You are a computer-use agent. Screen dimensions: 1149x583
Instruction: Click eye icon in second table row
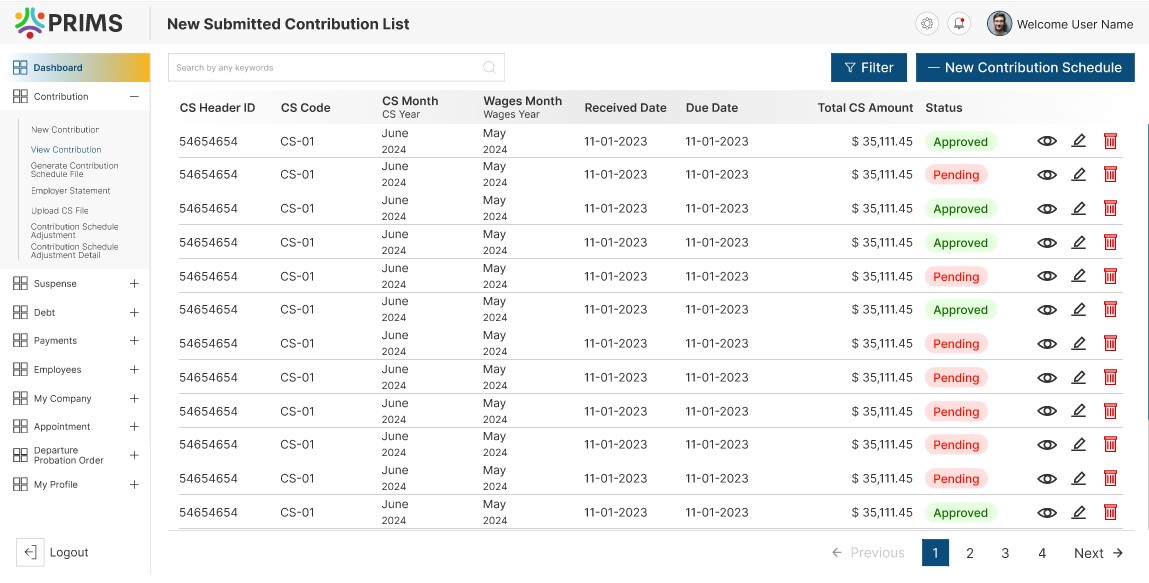pyautogui.click(x=1047, y=175)
